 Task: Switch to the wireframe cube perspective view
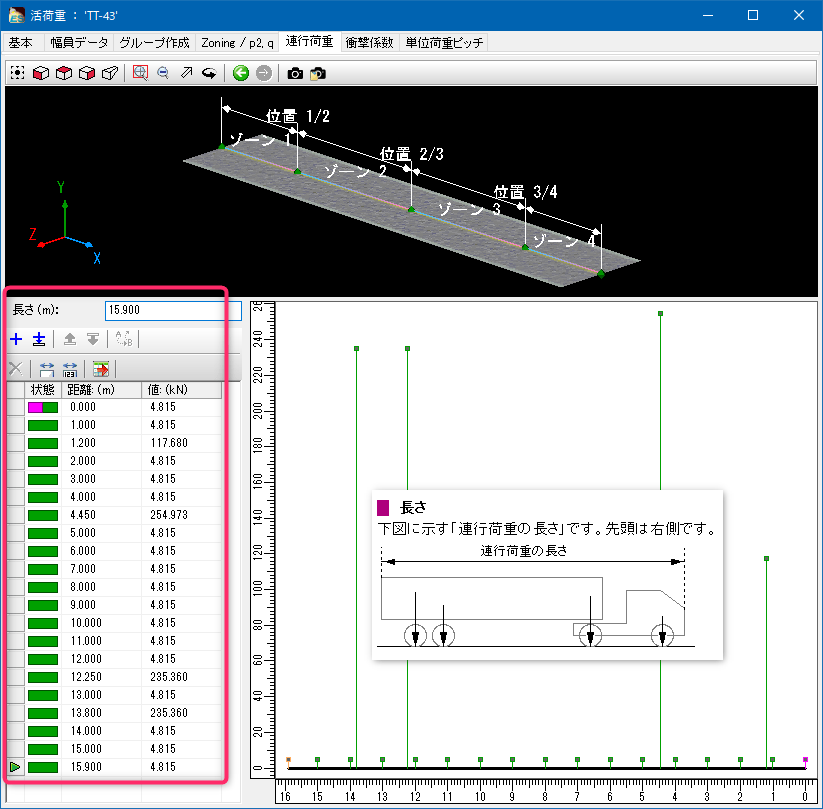click(x=111, y=73)
